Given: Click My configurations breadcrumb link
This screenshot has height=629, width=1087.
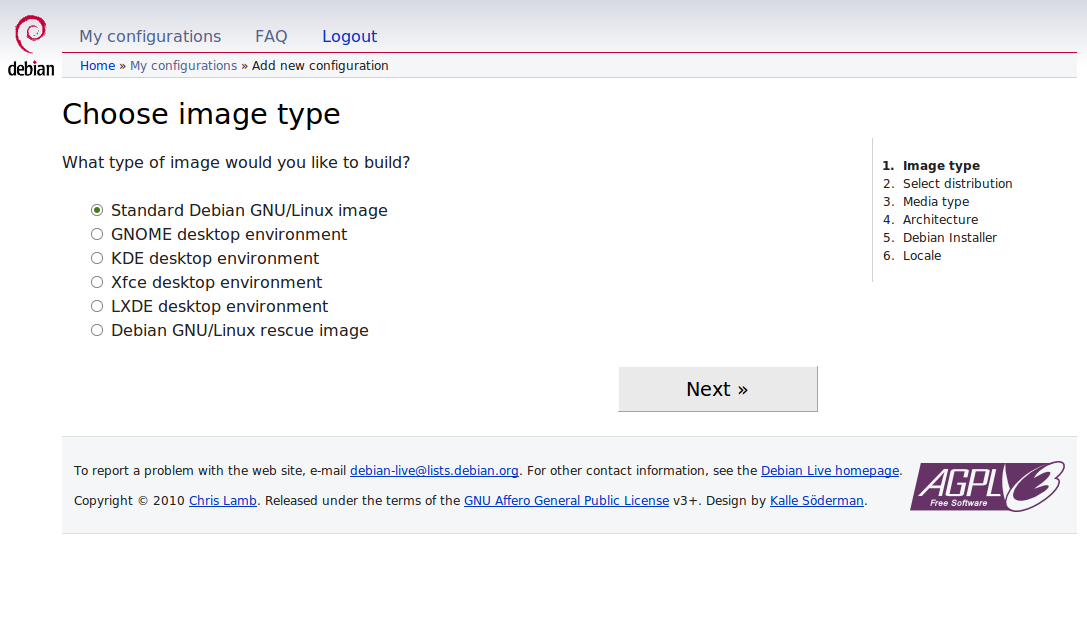Looking at the screenshot, I should click(184, 66).
